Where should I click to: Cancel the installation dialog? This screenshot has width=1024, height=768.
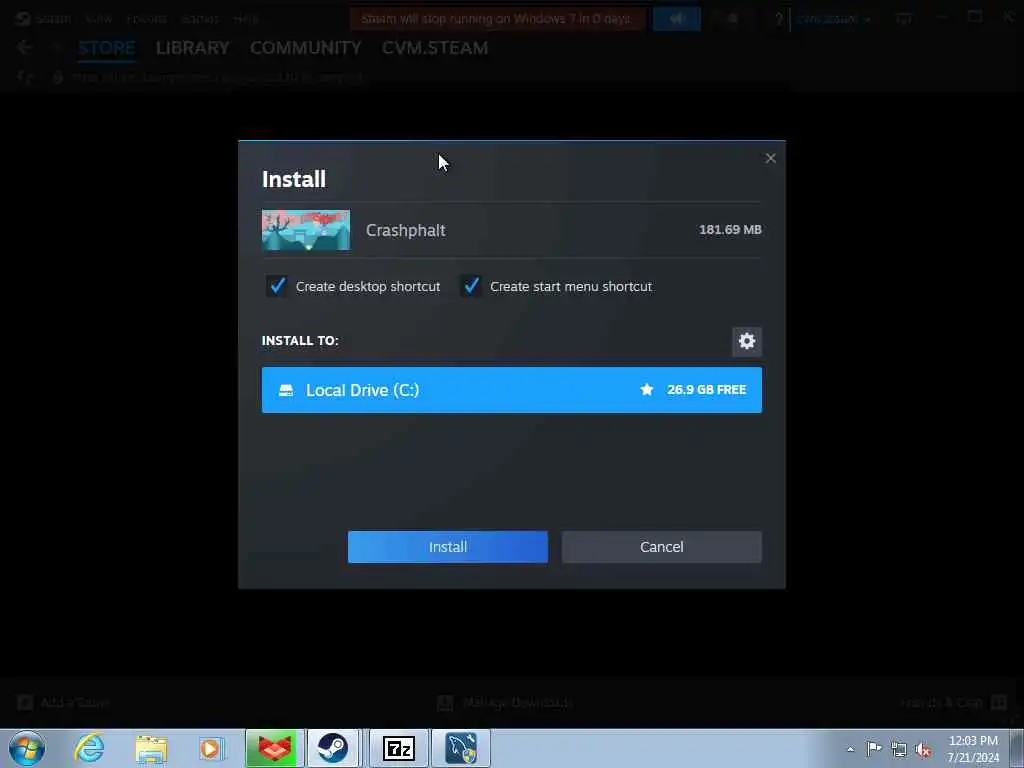coord(662,547)
